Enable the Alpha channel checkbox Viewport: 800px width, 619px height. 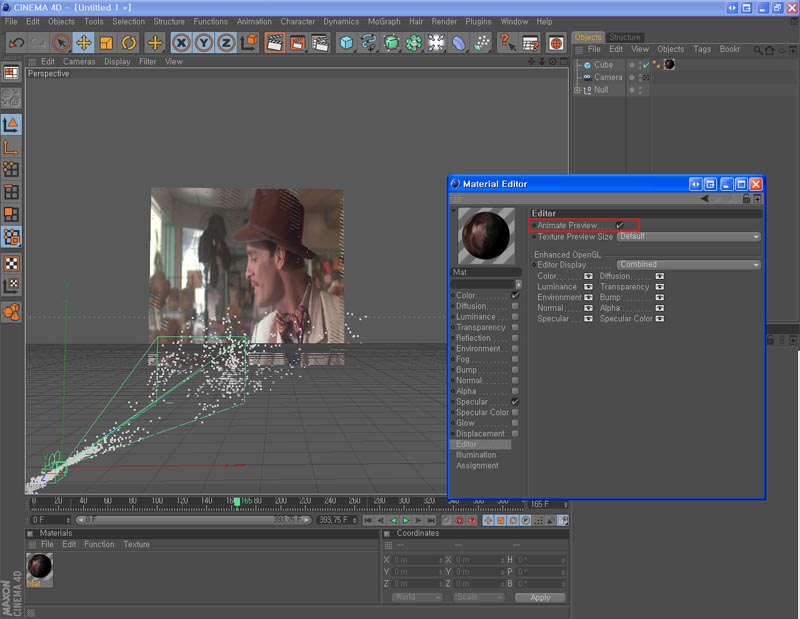point(515,391)
